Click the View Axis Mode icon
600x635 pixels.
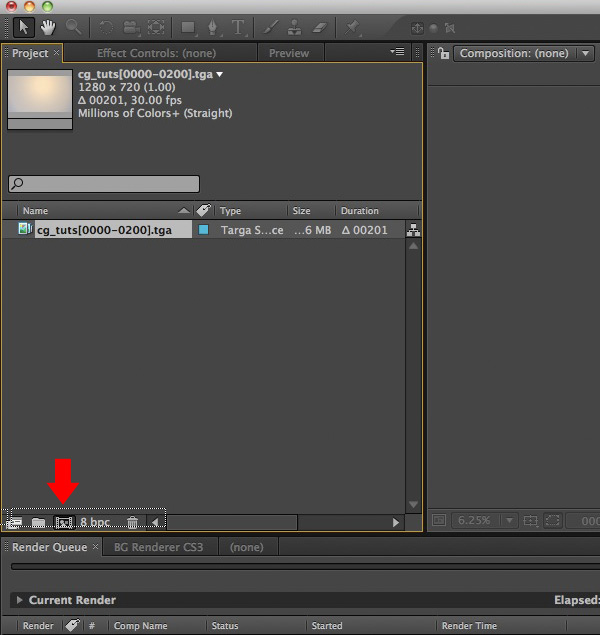(449, 28)
